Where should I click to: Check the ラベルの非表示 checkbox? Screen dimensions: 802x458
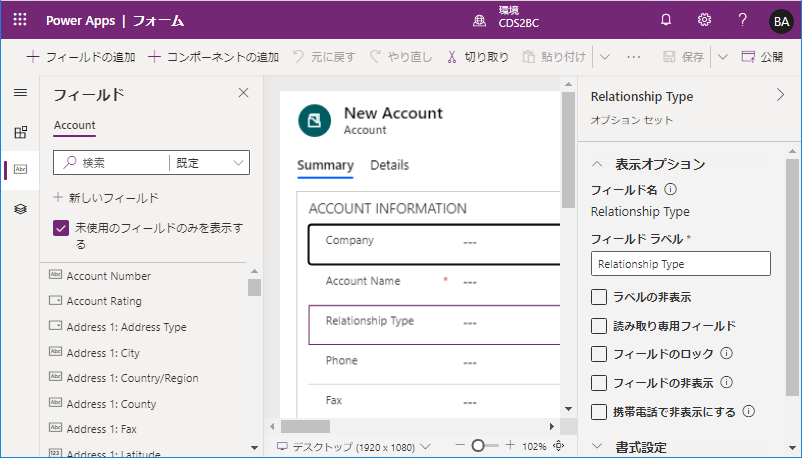pos(598,297)
